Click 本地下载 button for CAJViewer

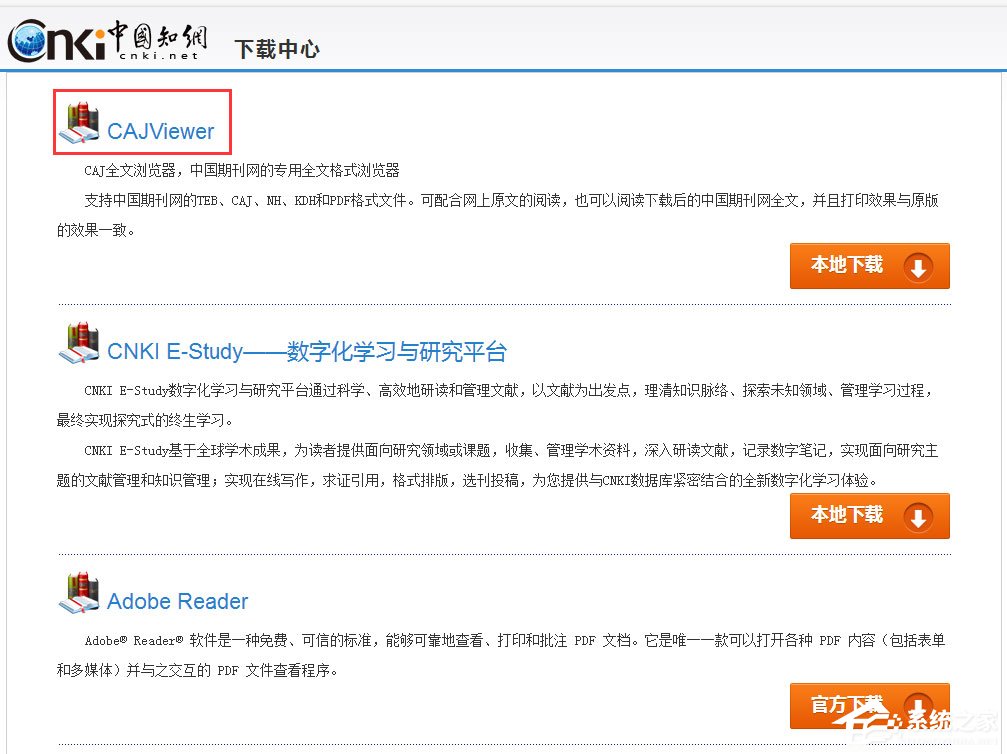(870, 266)
